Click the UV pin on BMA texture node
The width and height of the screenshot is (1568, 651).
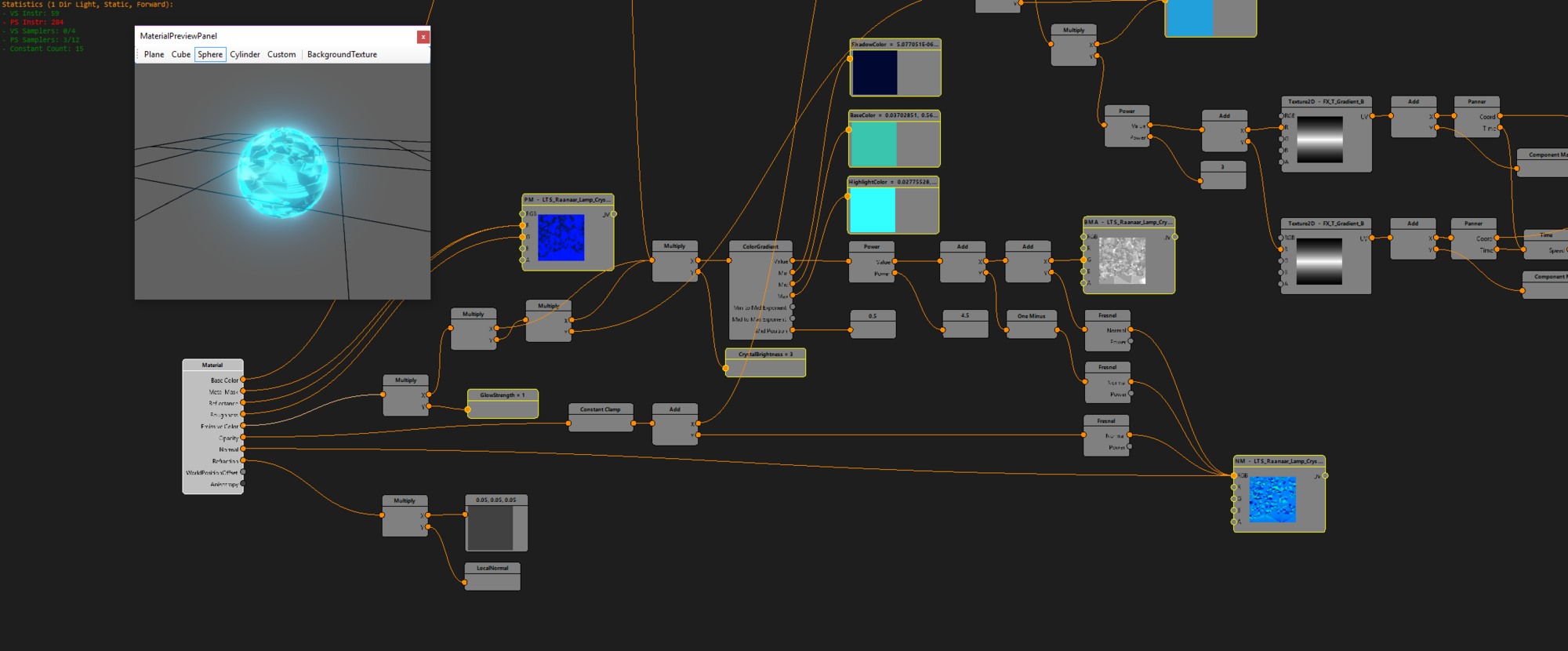[x=1174, y=237]
